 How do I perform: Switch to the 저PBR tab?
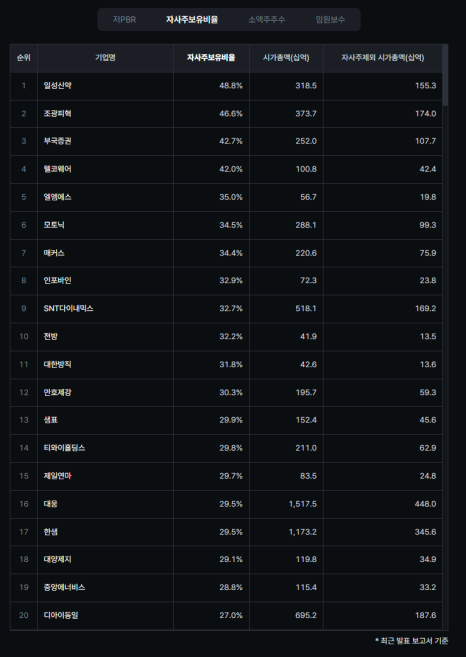[124, 20]
